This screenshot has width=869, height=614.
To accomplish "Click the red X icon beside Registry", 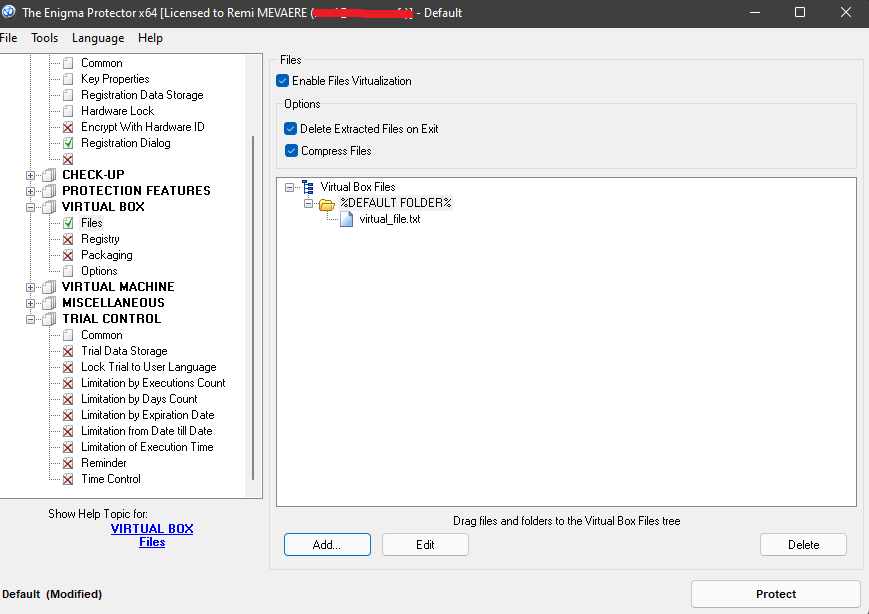I will click(68, 239).
